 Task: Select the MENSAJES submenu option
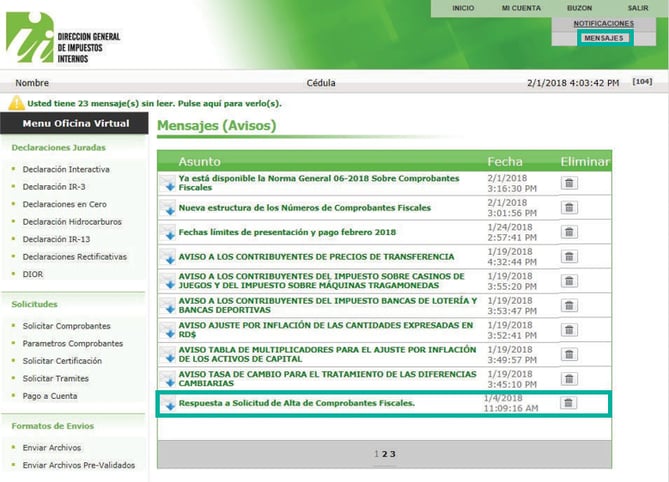click(603, 38)
